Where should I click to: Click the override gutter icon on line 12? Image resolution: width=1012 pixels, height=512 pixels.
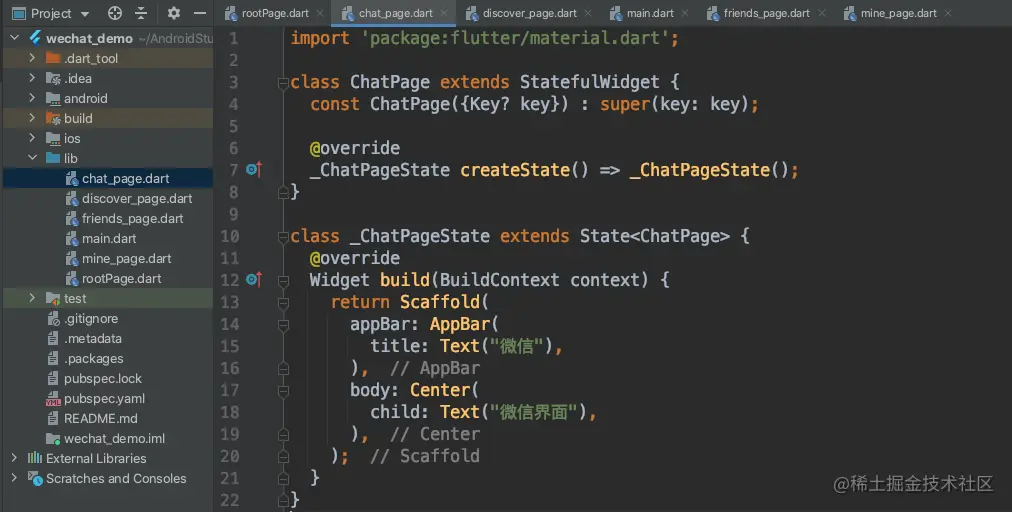pyautogui.click(x=254, y=280)
